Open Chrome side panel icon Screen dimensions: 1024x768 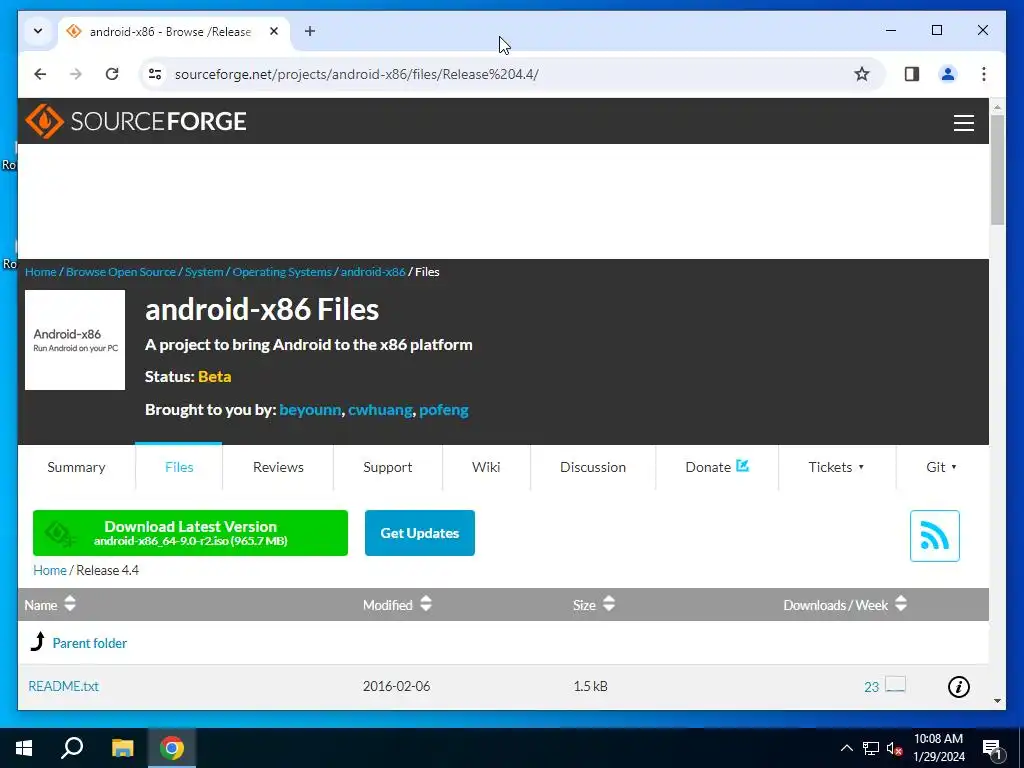point(912,74)
